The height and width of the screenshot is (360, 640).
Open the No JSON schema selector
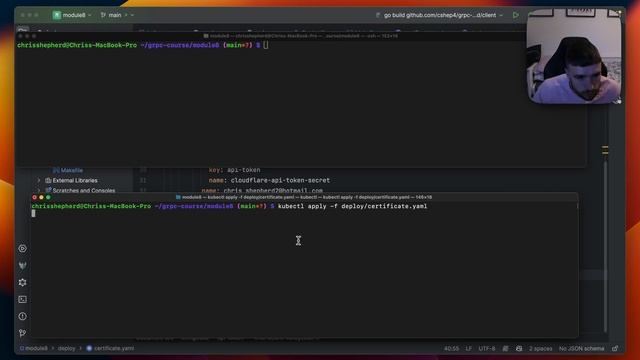pyautogui.click(x=581, y=349)
